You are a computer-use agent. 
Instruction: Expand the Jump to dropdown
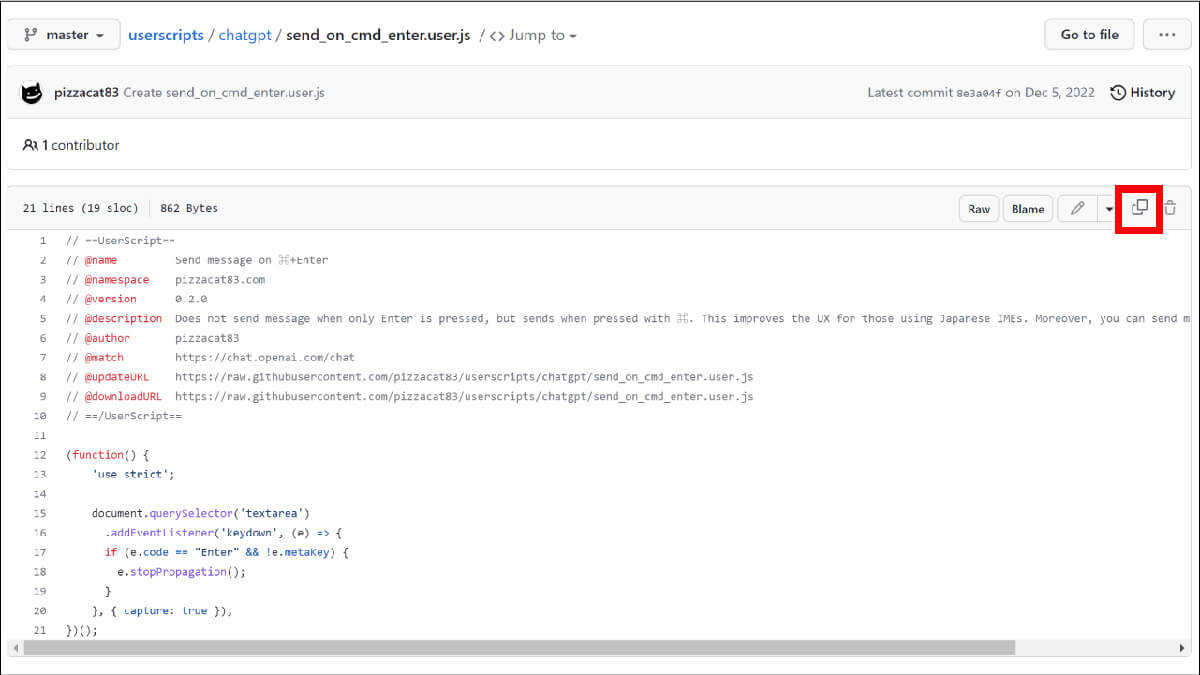pyautogui.click(x=533, y=35)
